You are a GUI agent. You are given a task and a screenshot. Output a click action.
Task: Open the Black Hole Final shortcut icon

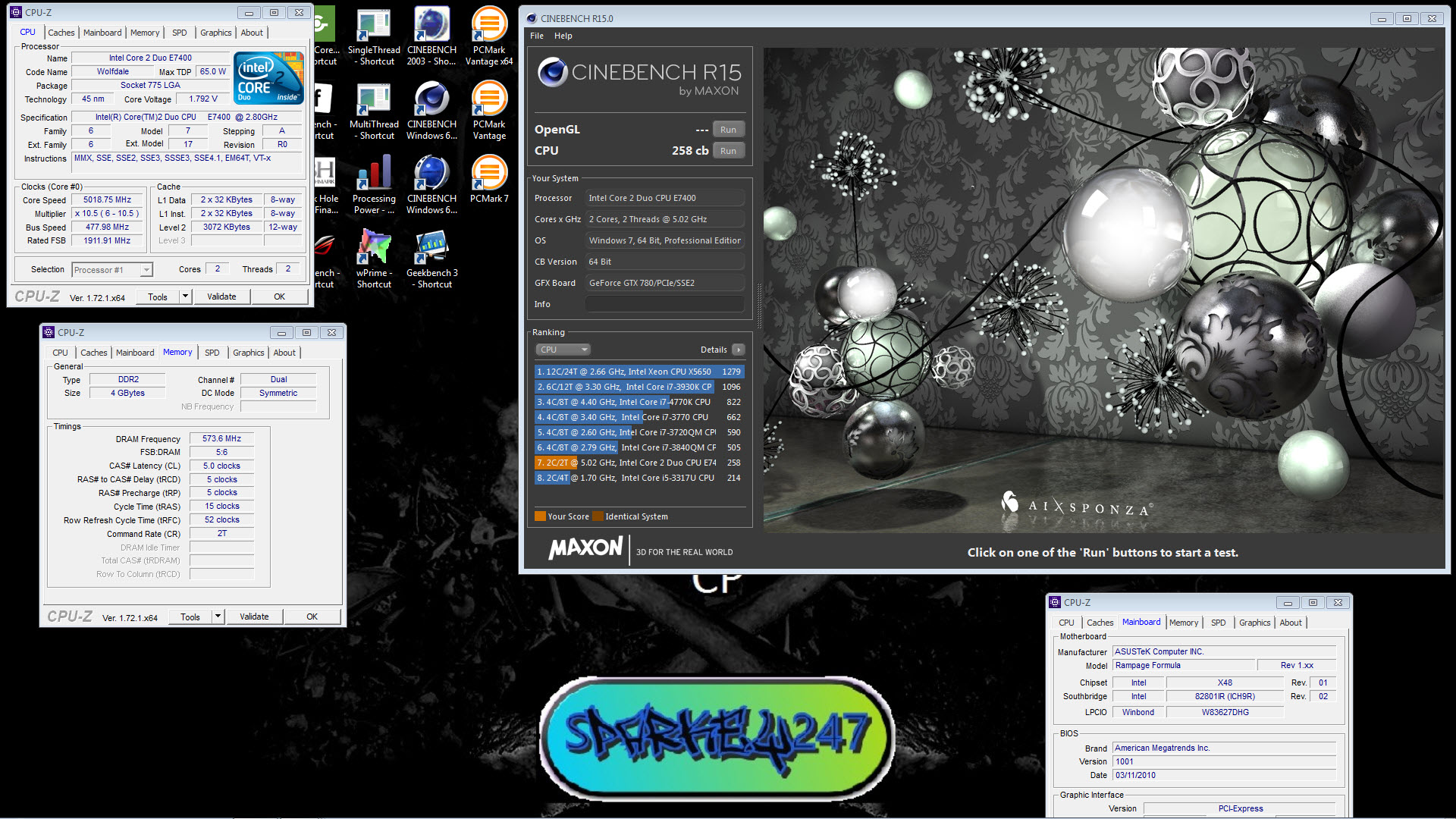click(326, 186)
